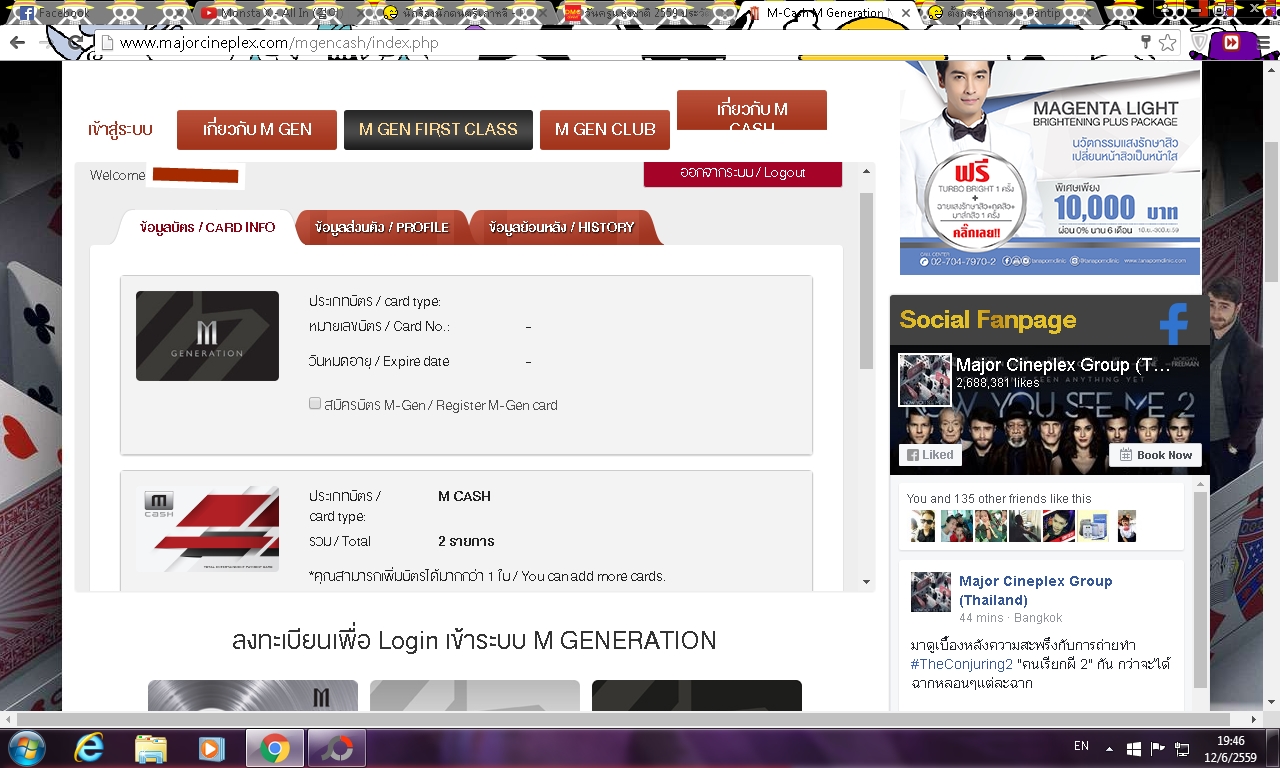Click the เข้าสู่ระบบ login link

tap(120, 130)
